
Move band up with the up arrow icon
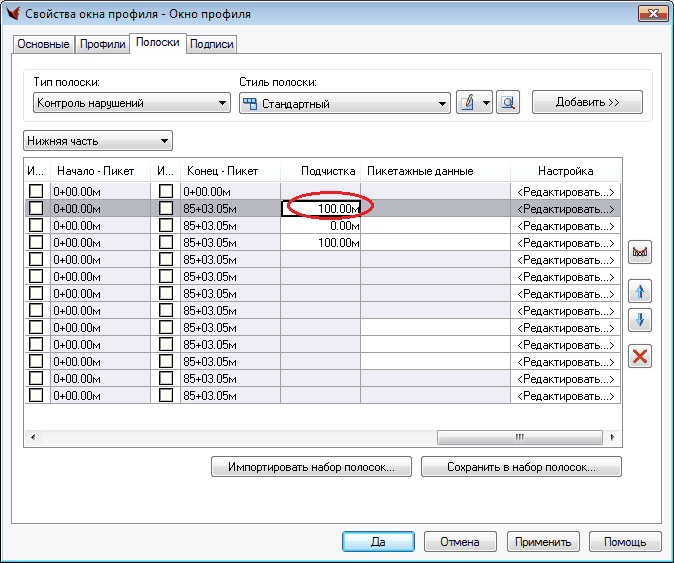639,291
